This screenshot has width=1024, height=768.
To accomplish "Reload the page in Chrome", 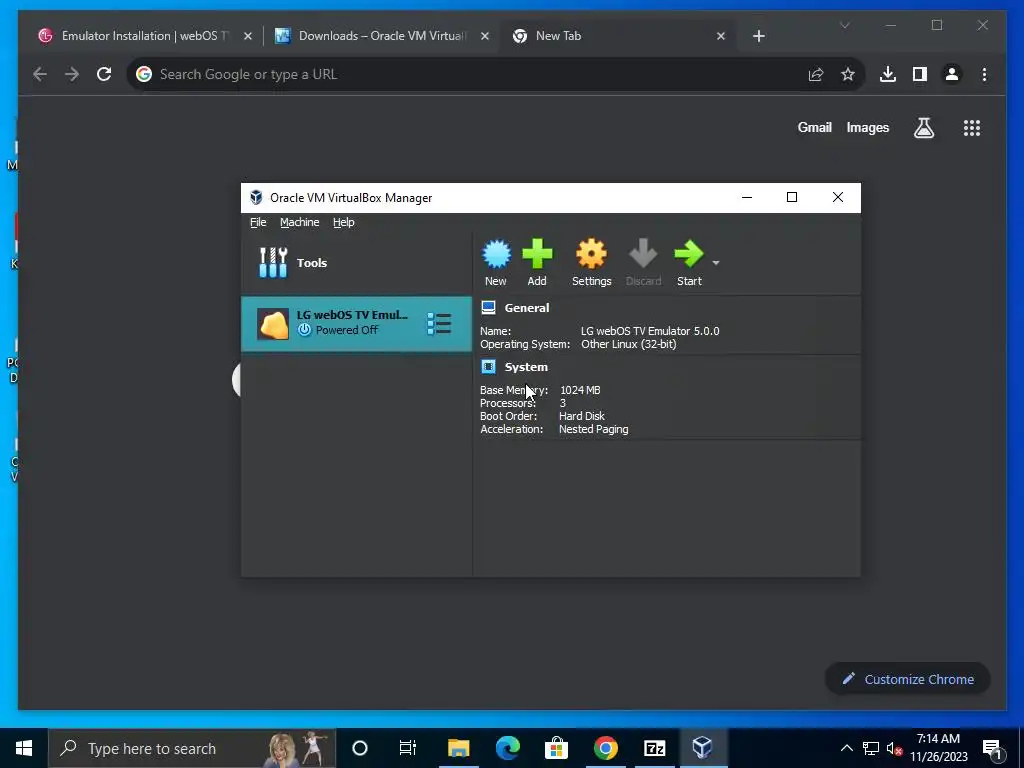I will [104, 74].
